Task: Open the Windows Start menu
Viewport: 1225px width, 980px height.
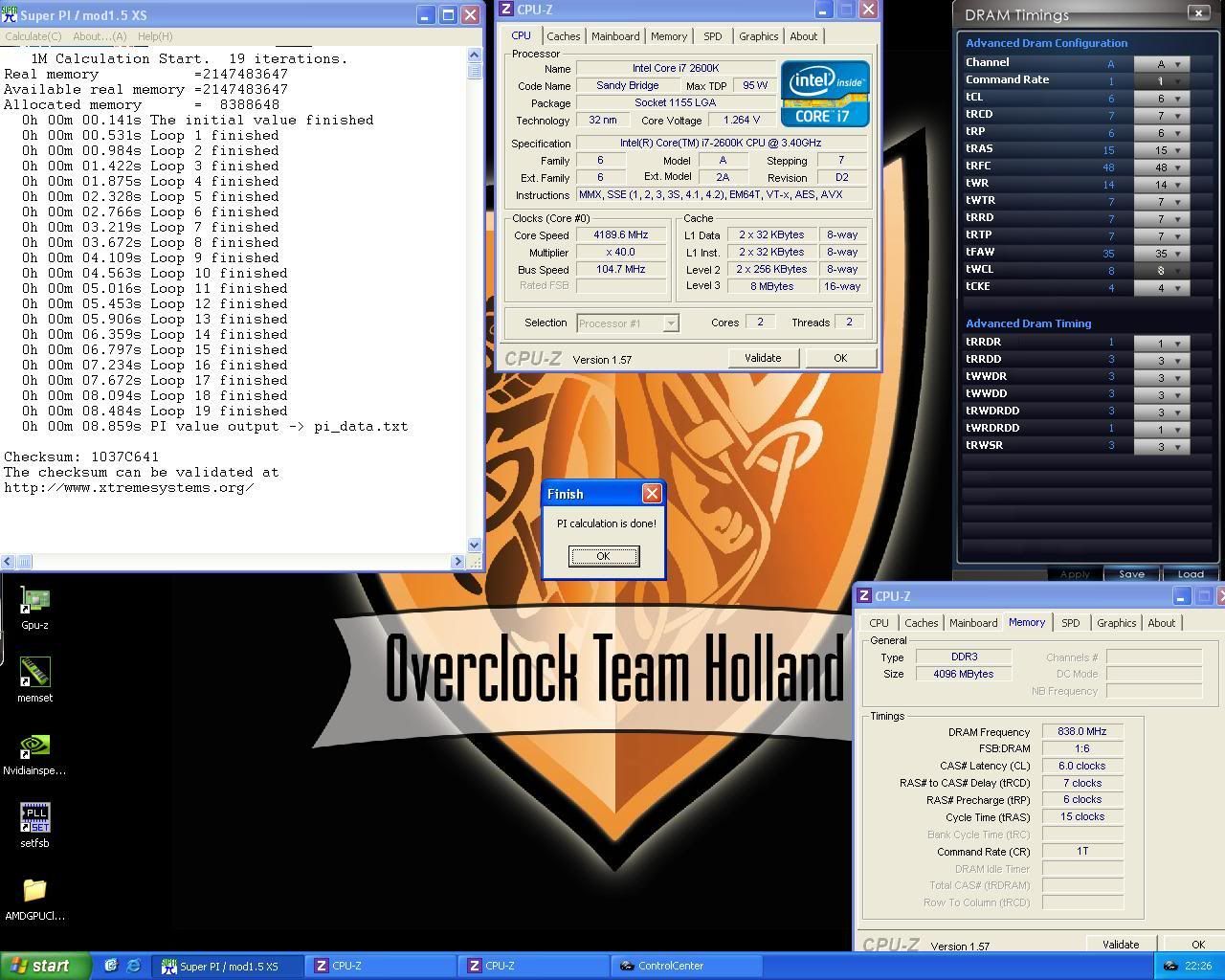Action: pos(46,966)
